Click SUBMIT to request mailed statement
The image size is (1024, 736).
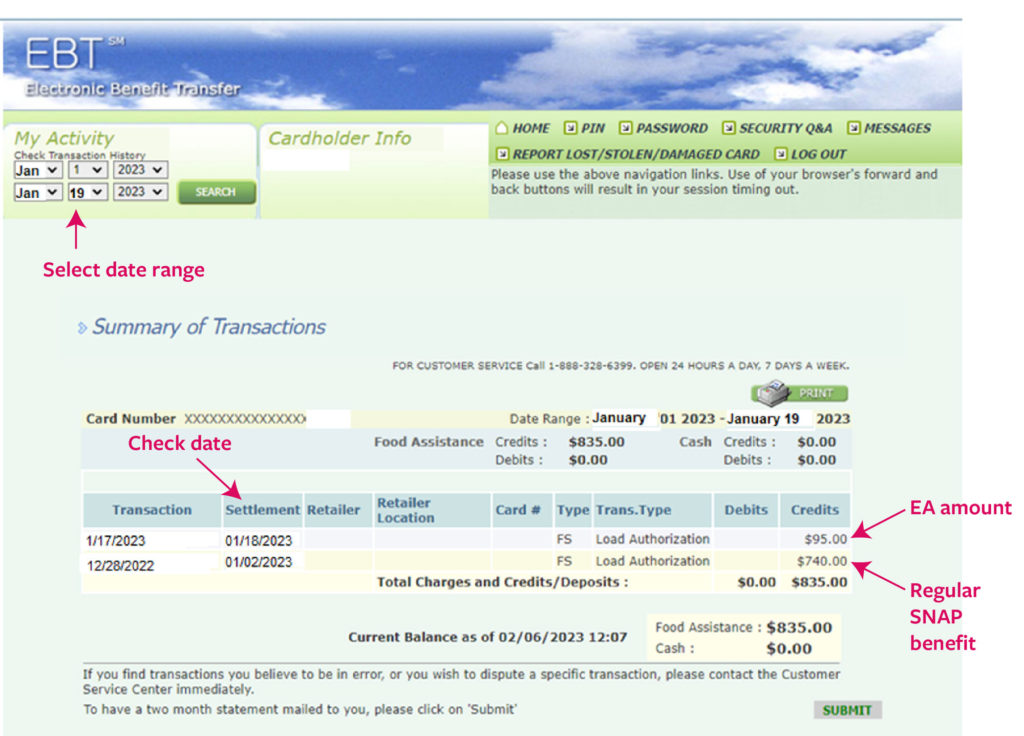click(847, 710)
